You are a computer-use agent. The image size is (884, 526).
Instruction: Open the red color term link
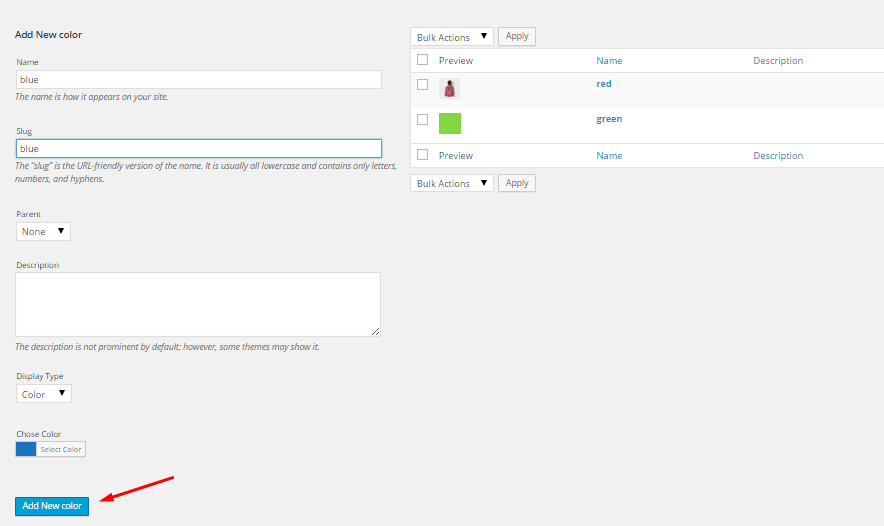(604, 84)
